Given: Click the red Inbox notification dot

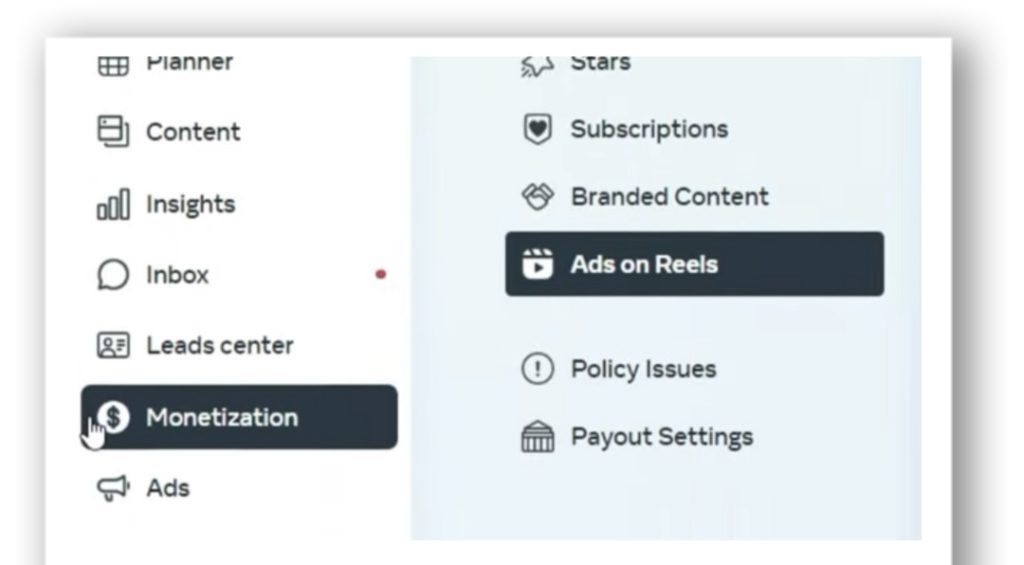Looking at the screenshot, I should pyautogui.click(x=380, y=275).
